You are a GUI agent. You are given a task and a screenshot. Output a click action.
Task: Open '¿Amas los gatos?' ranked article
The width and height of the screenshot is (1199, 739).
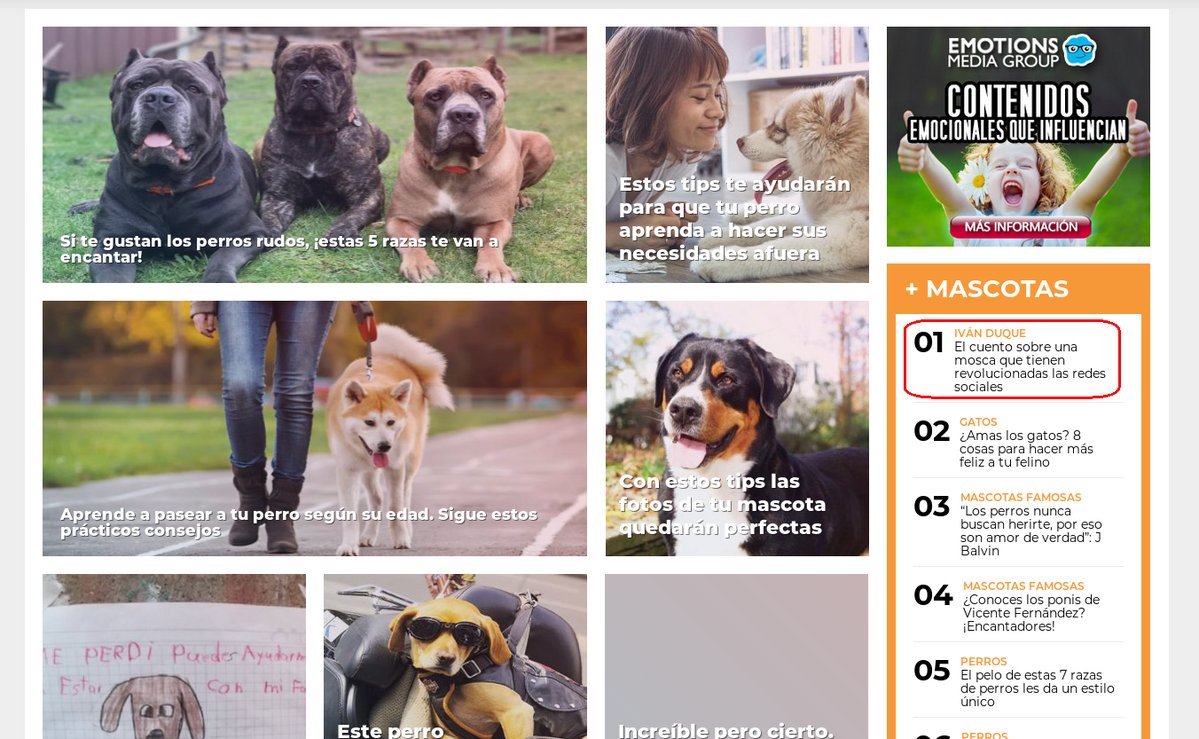tap(1026, 449)
